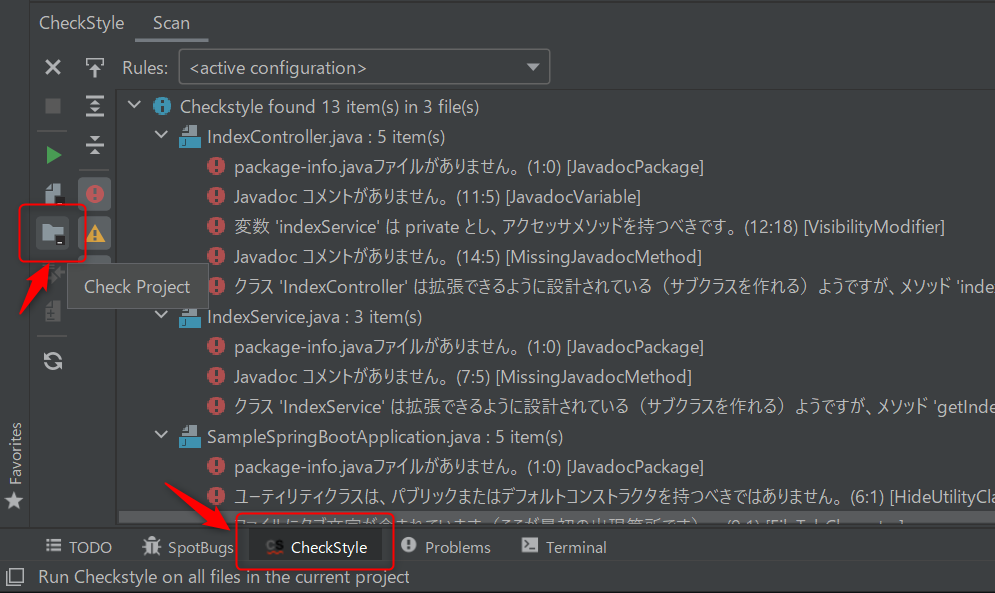This screenshot has width=995, height=593.
Task: Expand all result nodes
Action: (95, 106)
